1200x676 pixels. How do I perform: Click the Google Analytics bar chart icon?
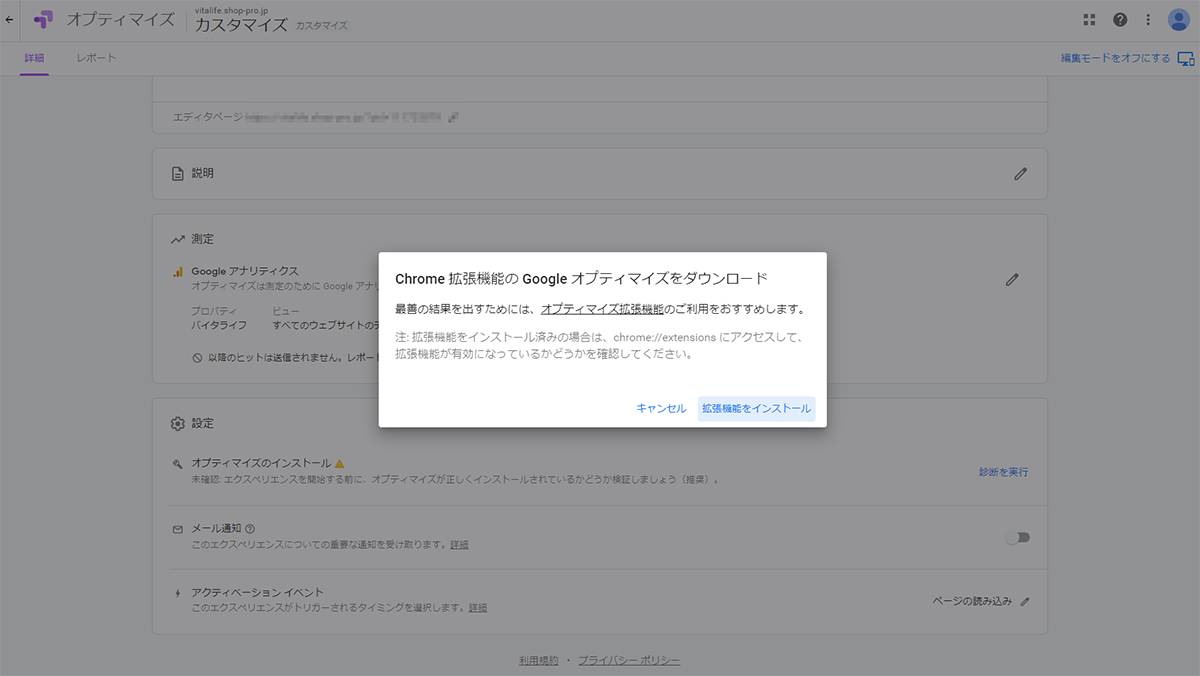[x=178, y=271]
